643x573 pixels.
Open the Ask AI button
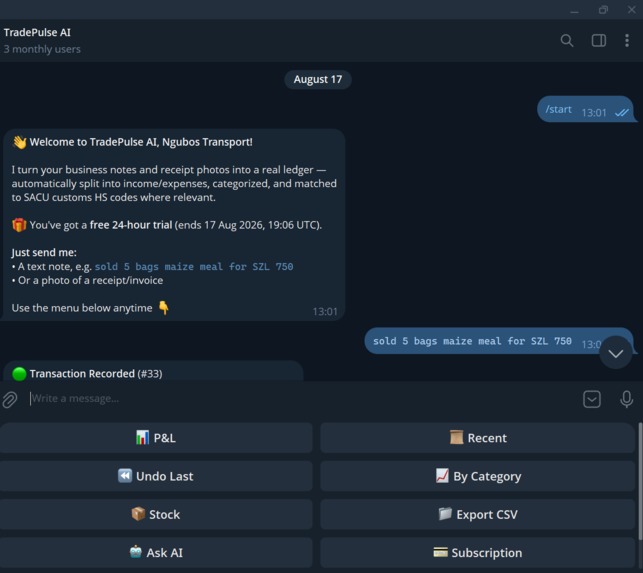coord(156,552)
